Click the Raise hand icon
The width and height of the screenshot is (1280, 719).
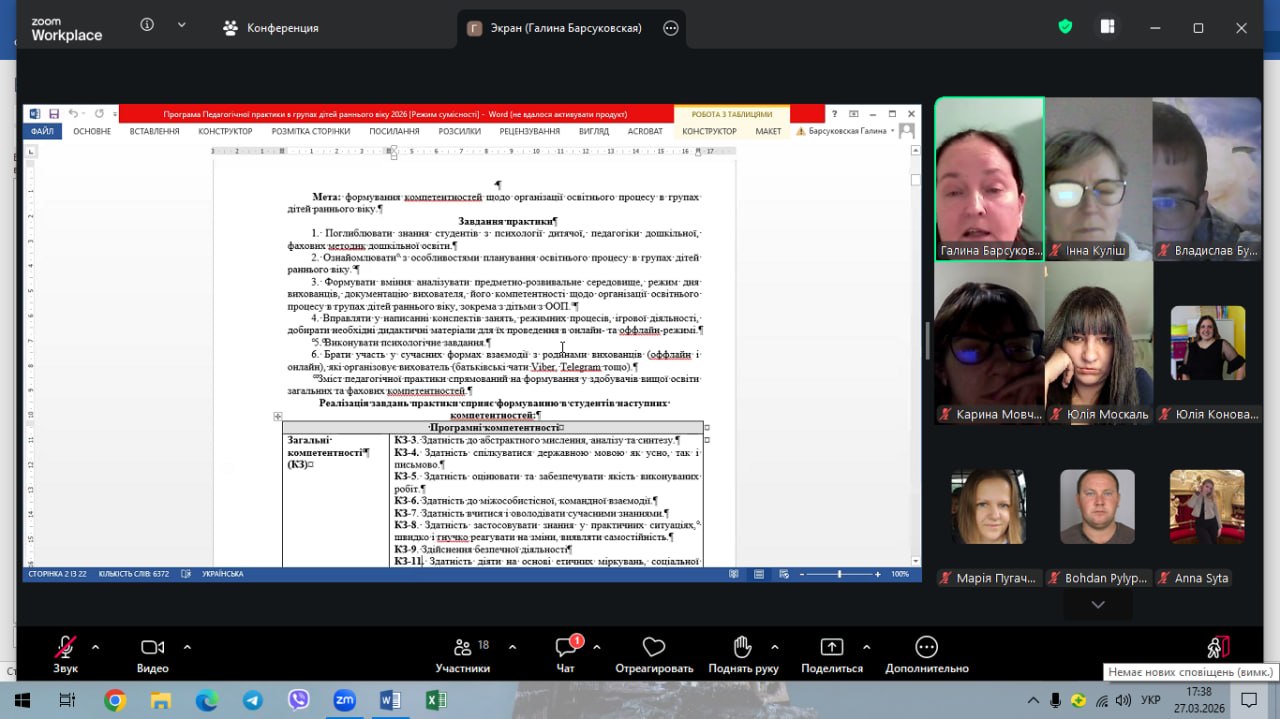742,648
